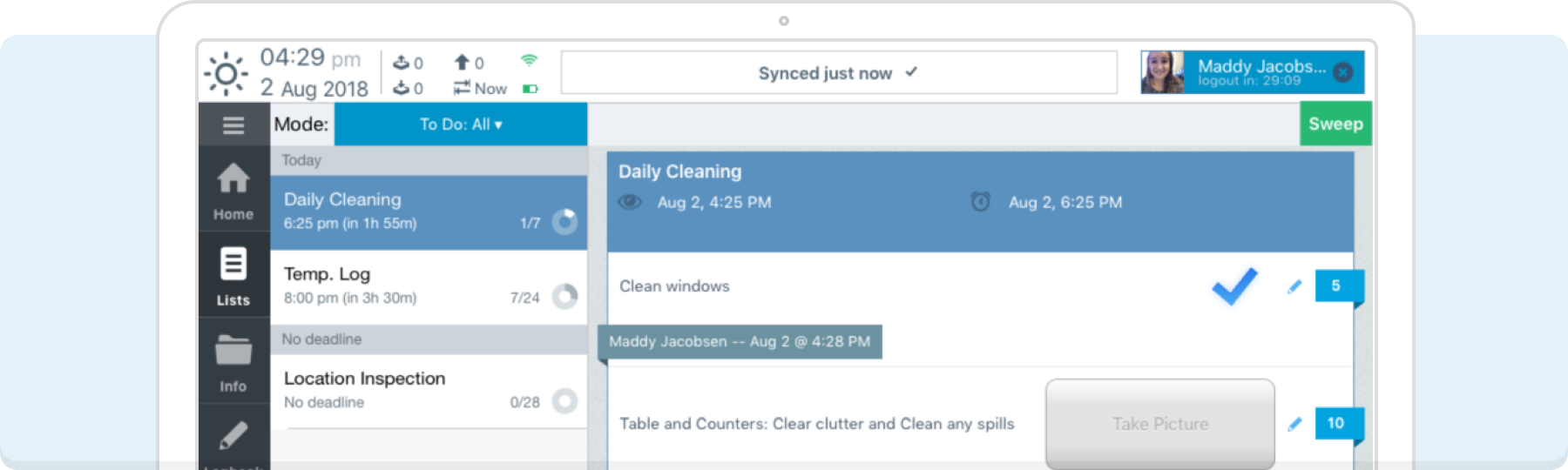Click Daily Cleaning progress circle
The height and width of the screenshot is (470, 1568).
[x=564, y=222]
